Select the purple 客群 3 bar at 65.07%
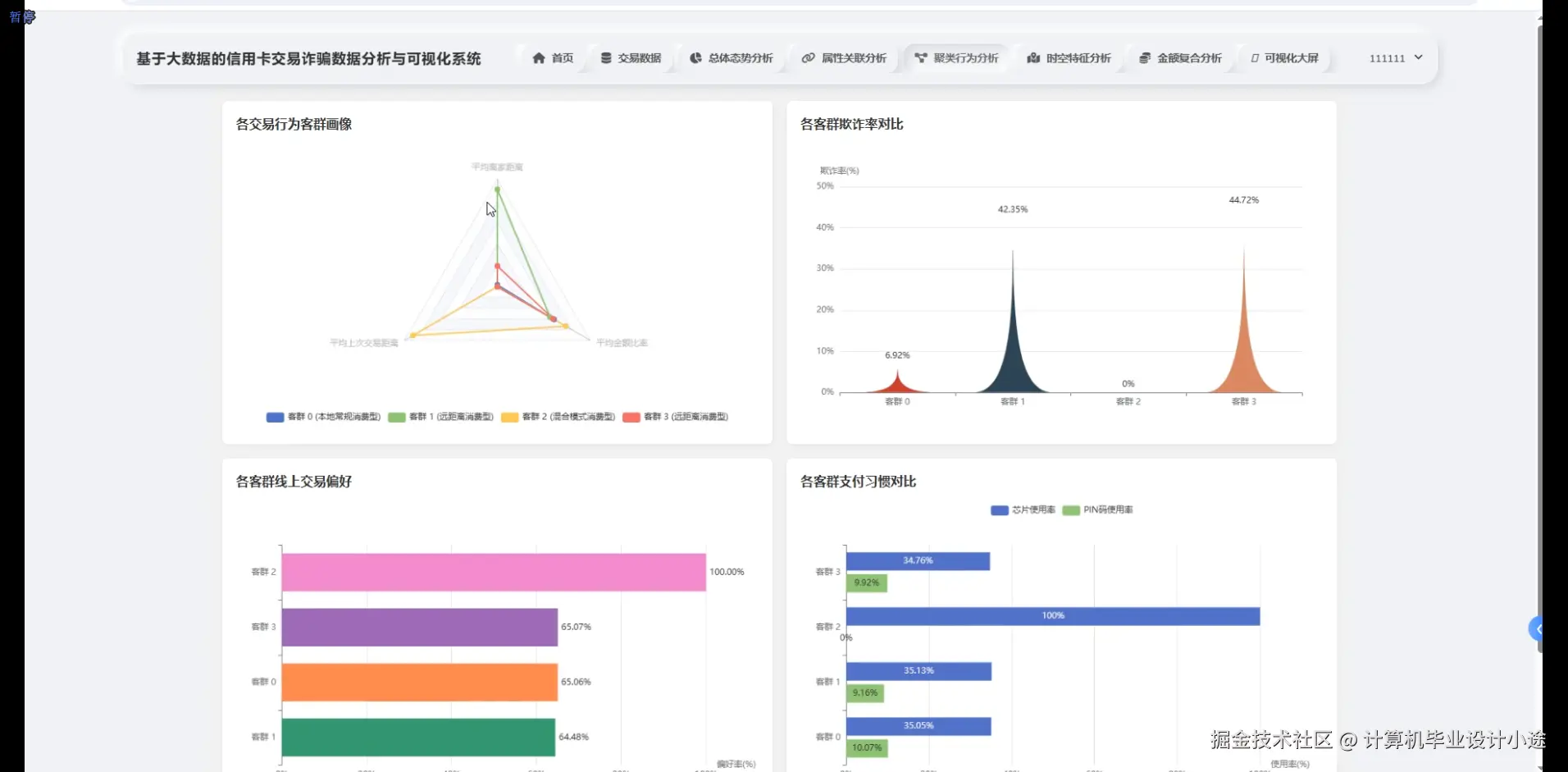This screenshot has width=1568, height=772. [x=420, y=627]
